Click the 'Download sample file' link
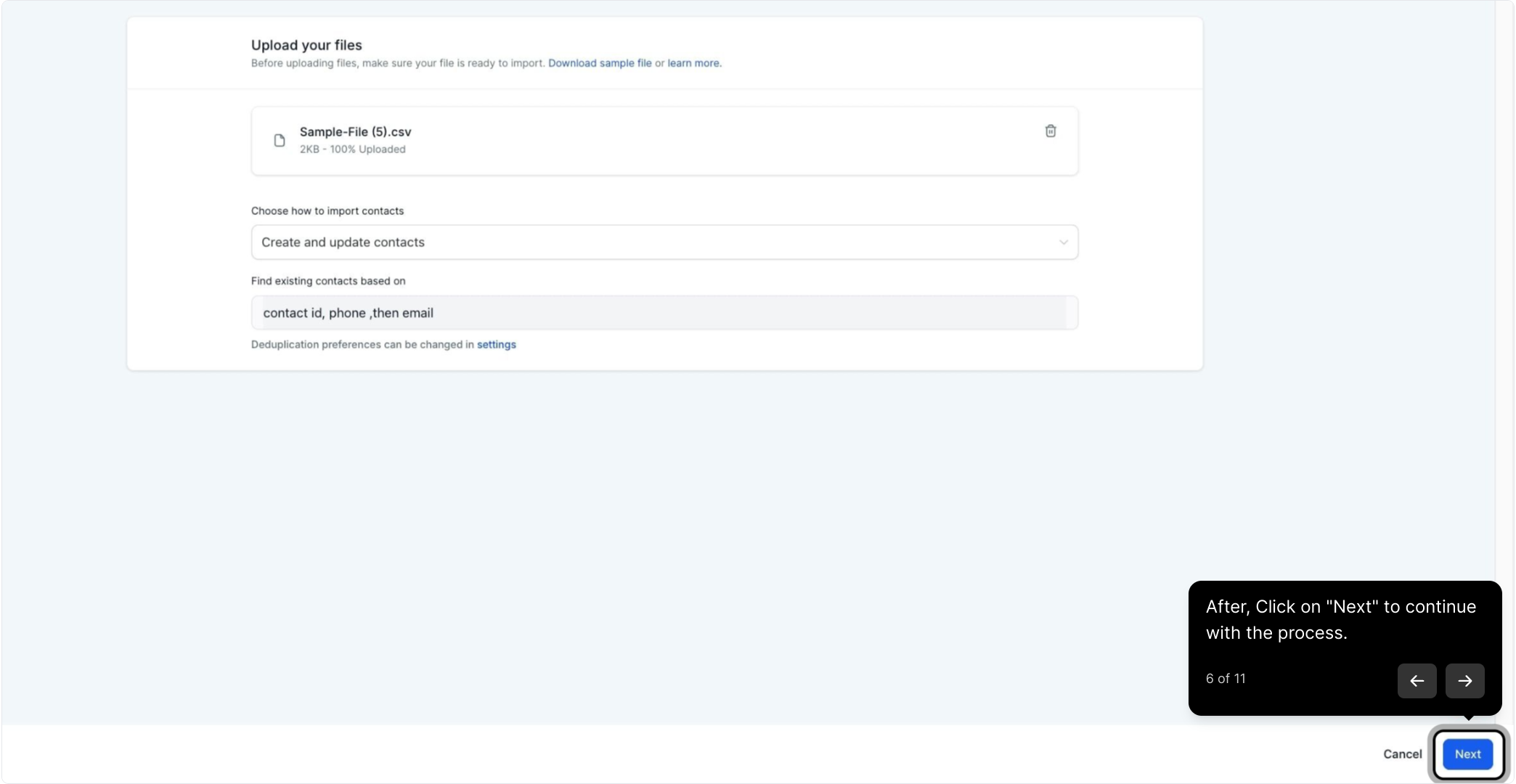The width and height of the screenshot is (1516, 784). coord(600,63)
